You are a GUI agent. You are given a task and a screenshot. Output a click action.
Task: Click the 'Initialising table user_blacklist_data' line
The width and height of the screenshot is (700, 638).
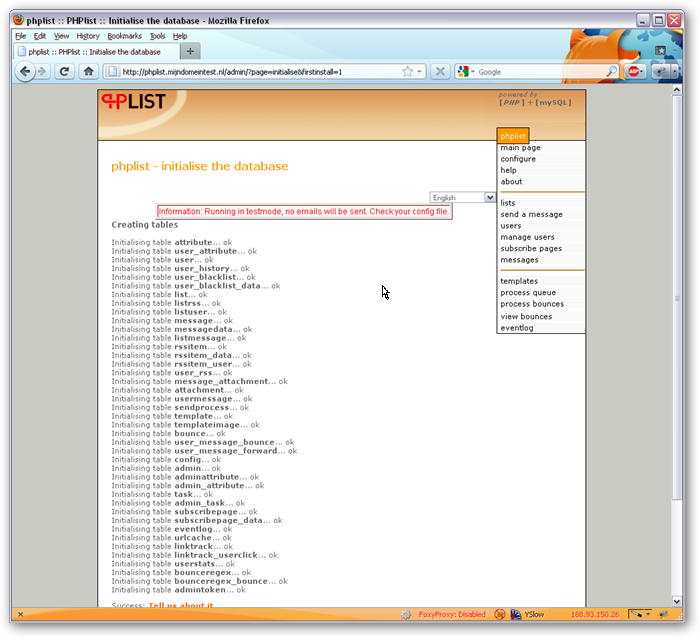click(196, 286)
